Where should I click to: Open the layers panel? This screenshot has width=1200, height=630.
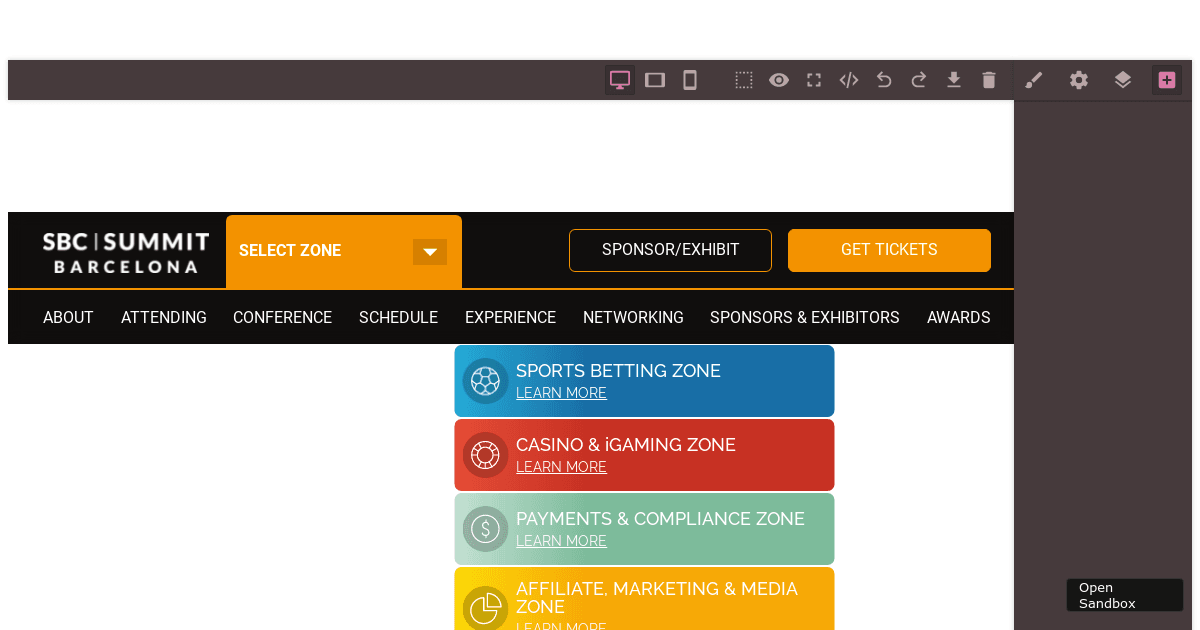pos(1123,80)
